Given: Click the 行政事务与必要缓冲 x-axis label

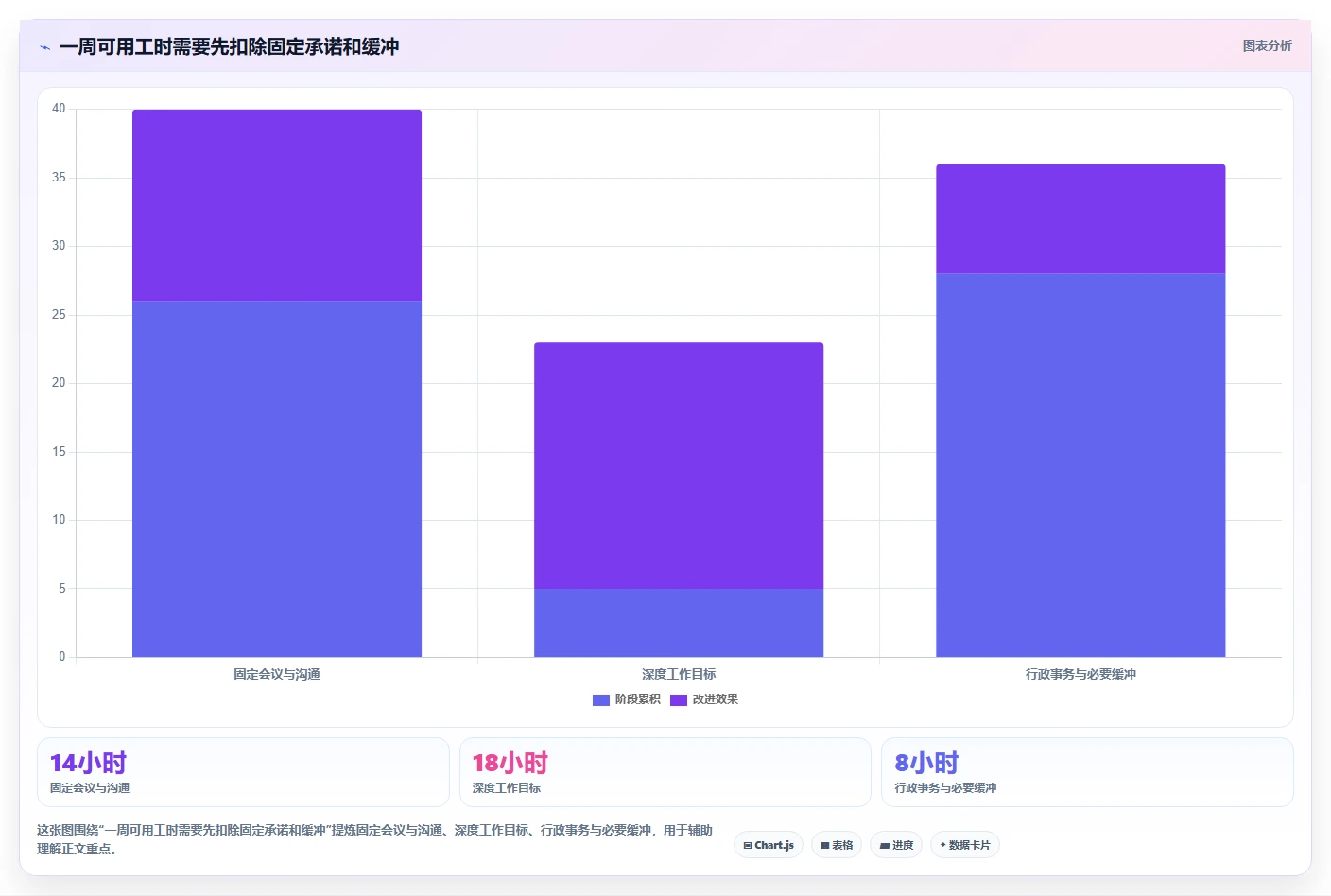Looking at the screenshot, I should point(1080,674).
